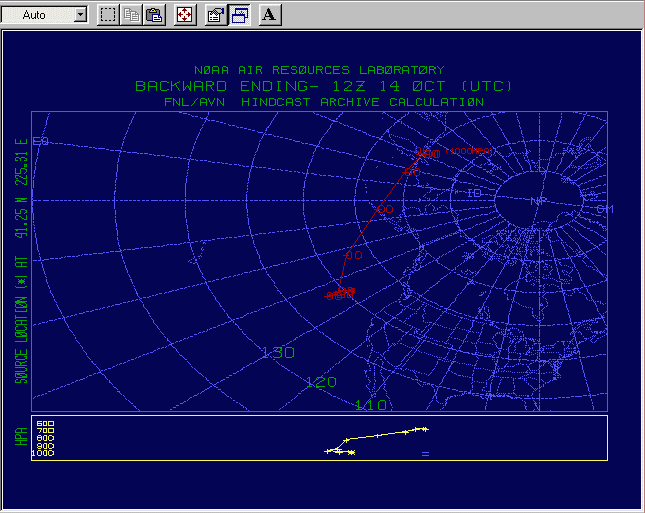Viewport: 645px width, 513px height.
Task: Switch to full screen with red arrows icon
Action: [184, 15]
